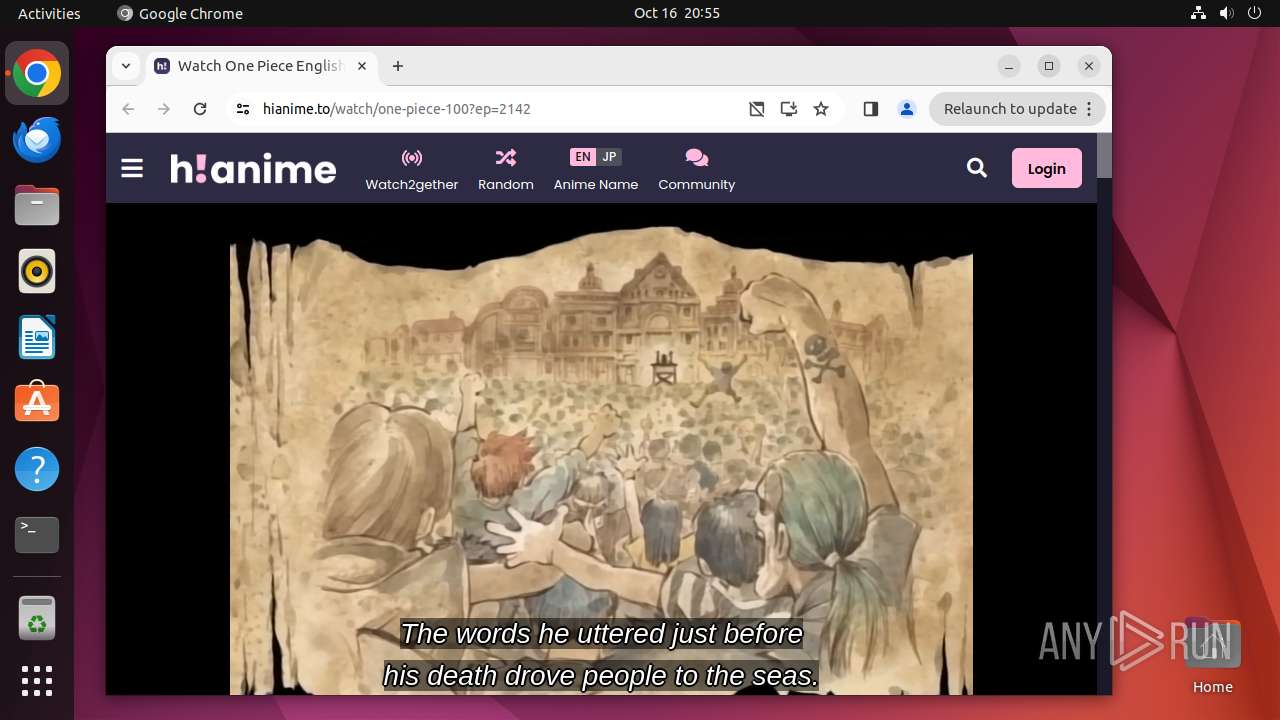Open Ubuntu Software store from dock
The height and width of the screenshot is (720, 1280).
point(37,403)
